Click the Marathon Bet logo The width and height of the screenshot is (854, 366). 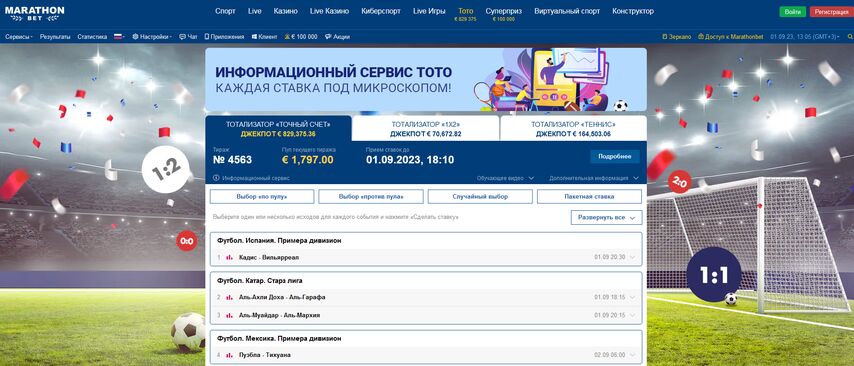pyautogui.click(x=34, y=14)
